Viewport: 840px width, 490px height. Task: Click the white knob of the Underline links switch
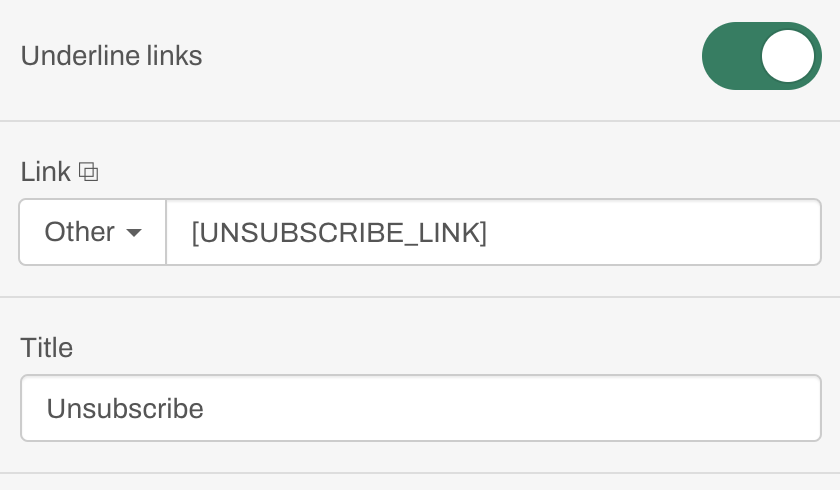788,56
